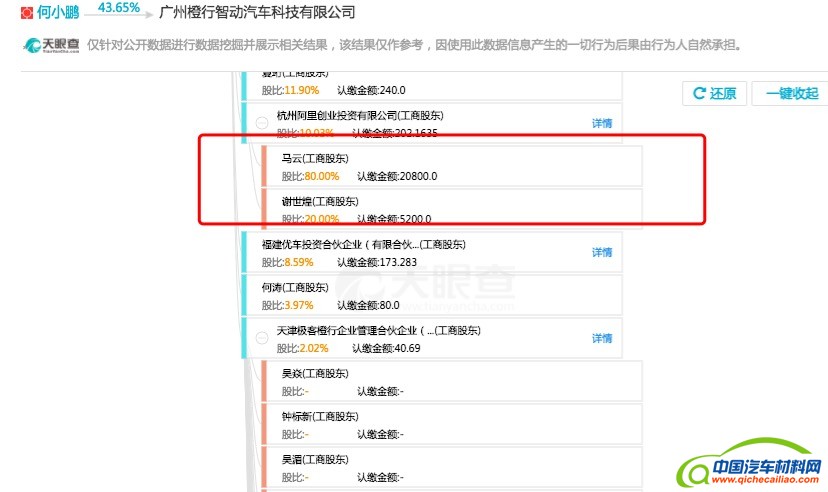Click the 一键收起 collapse-all button
This screenshot has width=828, height=492.
[791, 93]
